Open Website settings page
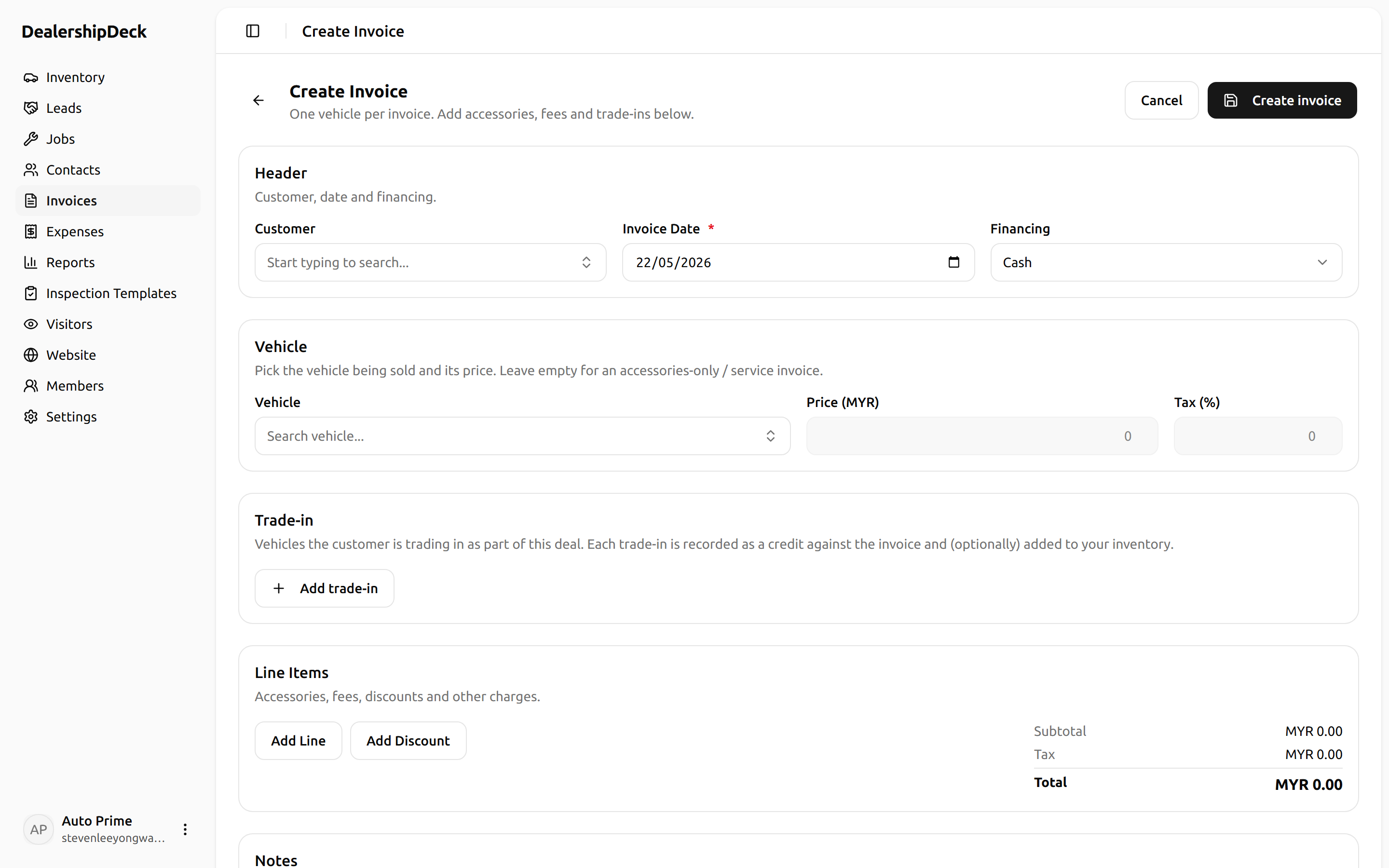Image resolution: width=1389 pixels, height=868 pixels. coord(108,355)
